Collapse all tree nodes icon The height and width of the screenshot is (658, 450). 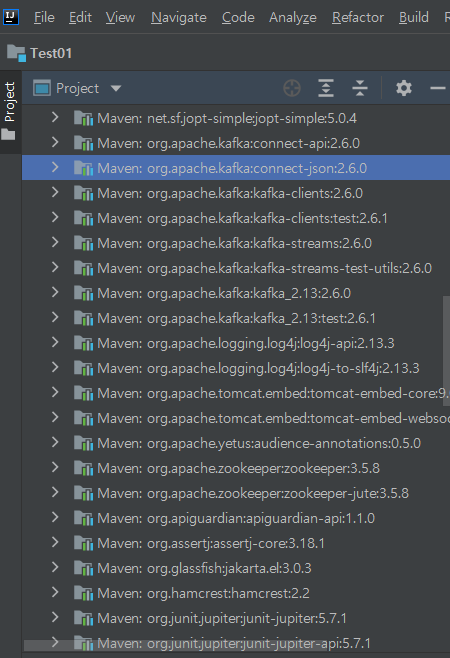(x=360, y=88)
